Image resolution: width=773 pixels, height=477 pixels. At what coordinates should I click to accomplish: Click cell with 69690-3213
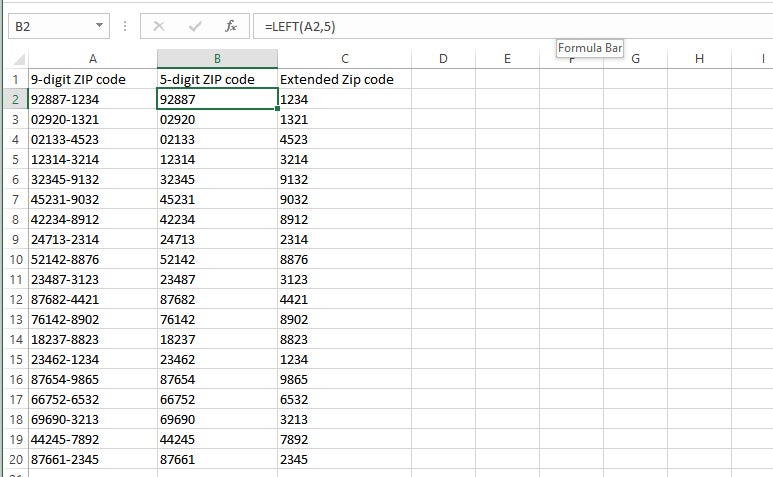point(93,420)
